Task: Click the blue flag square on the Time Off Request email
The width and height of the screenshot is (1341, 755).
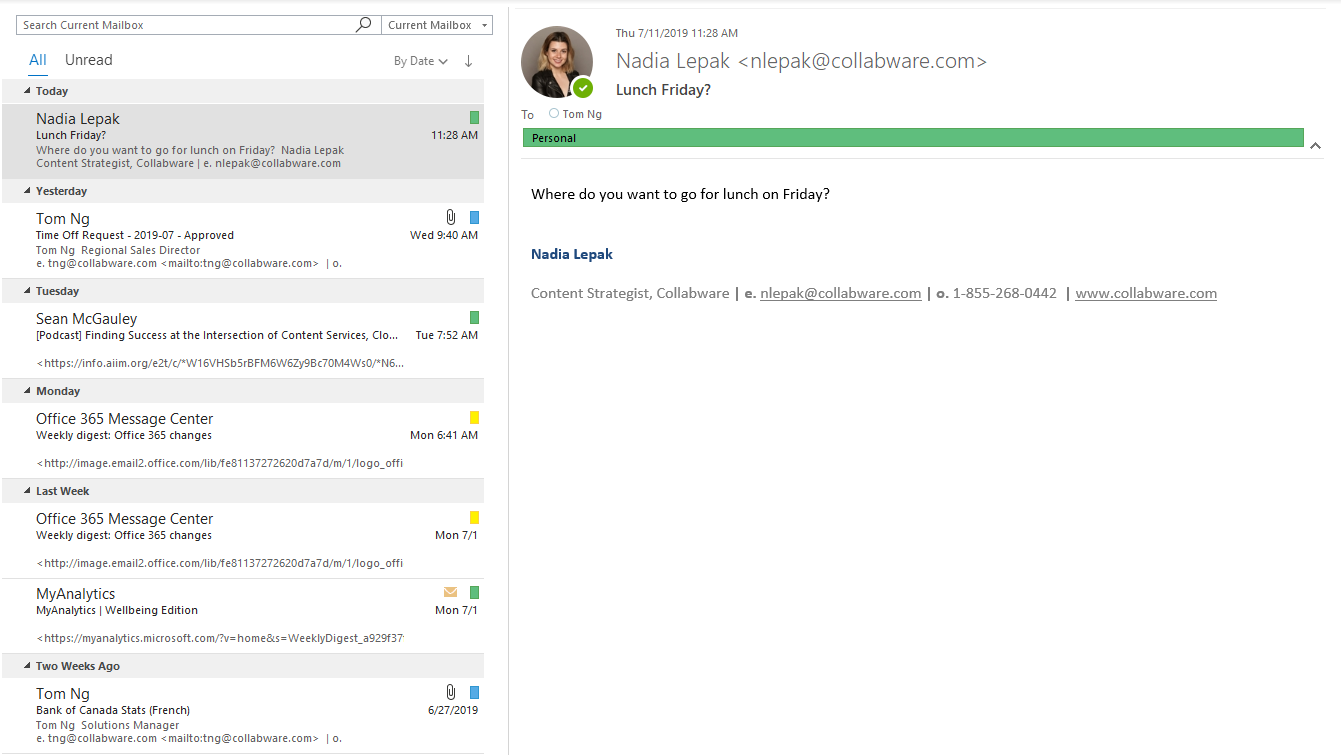Action: 473,217
